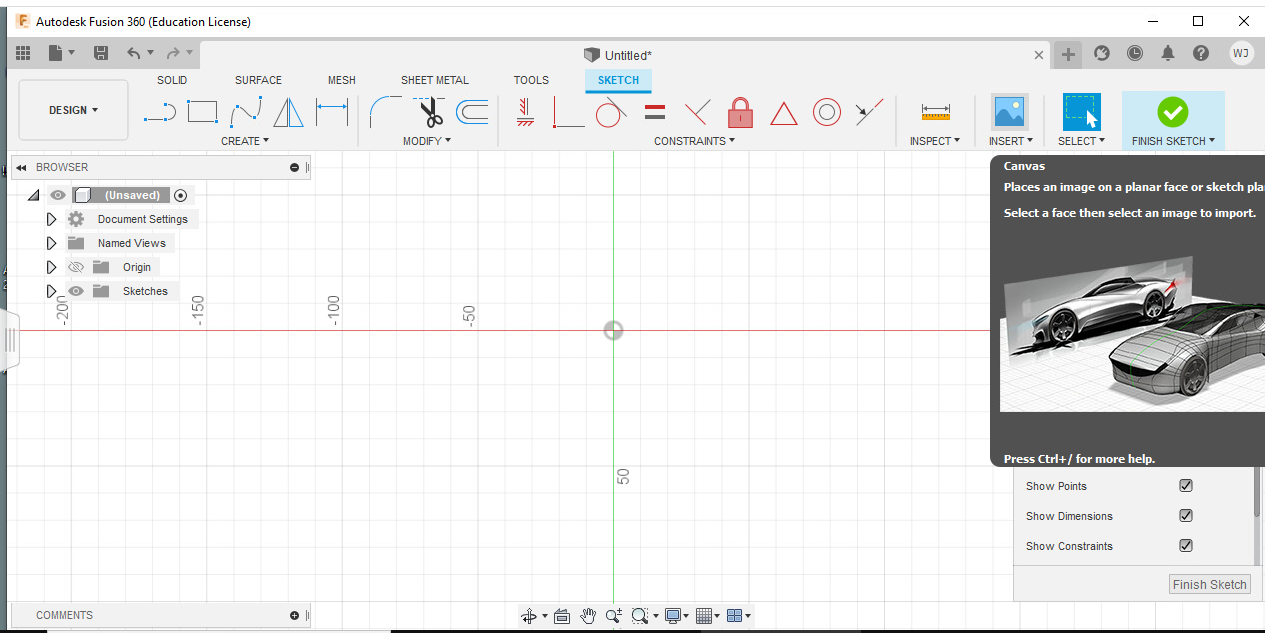The height and width of the screenshot is (633, 1265).
Task: Pick the Mirror sketch tool
Action: [288, 112]
